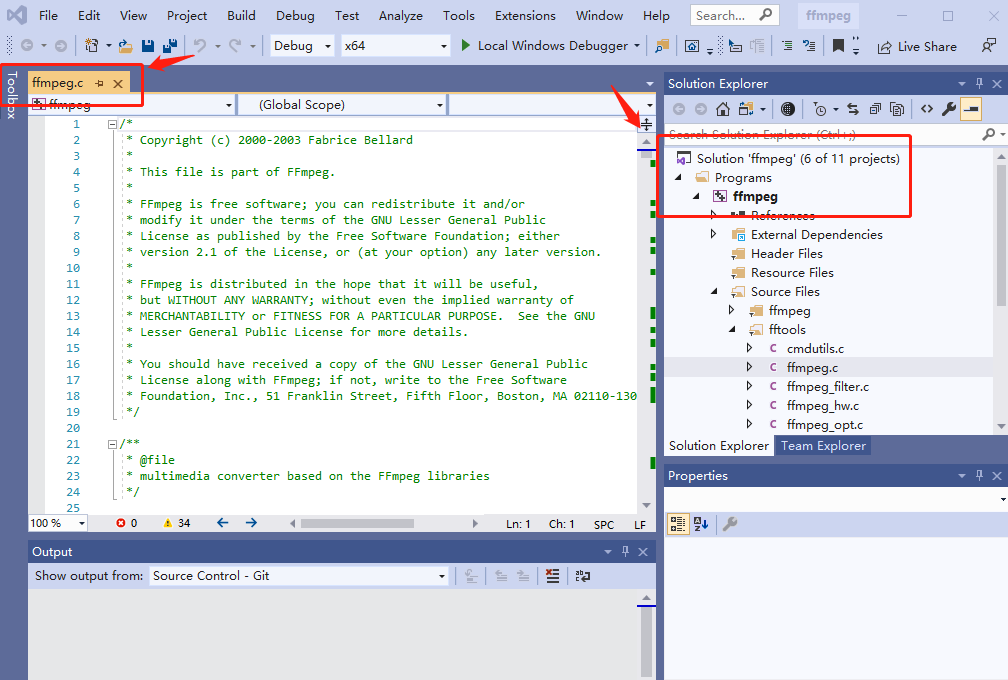Viewport: 1008px width, 680px height.
Task: Open the Show output from dropdown
Action: point(299,576)
